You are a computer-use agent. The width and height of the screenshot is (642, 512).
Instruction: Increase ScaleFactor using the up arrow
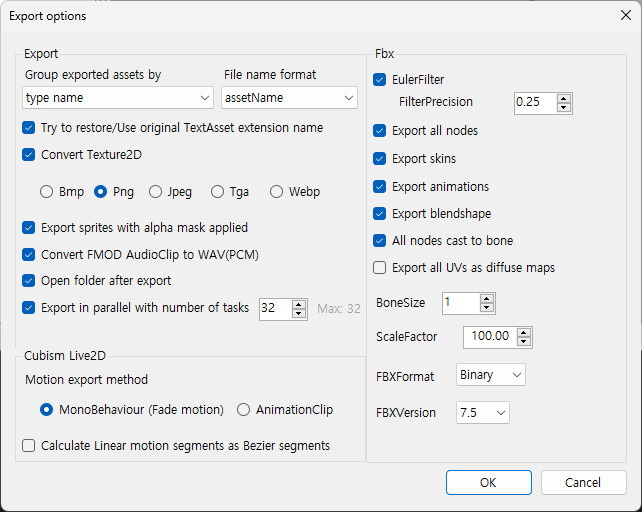[x=524, y=332]
